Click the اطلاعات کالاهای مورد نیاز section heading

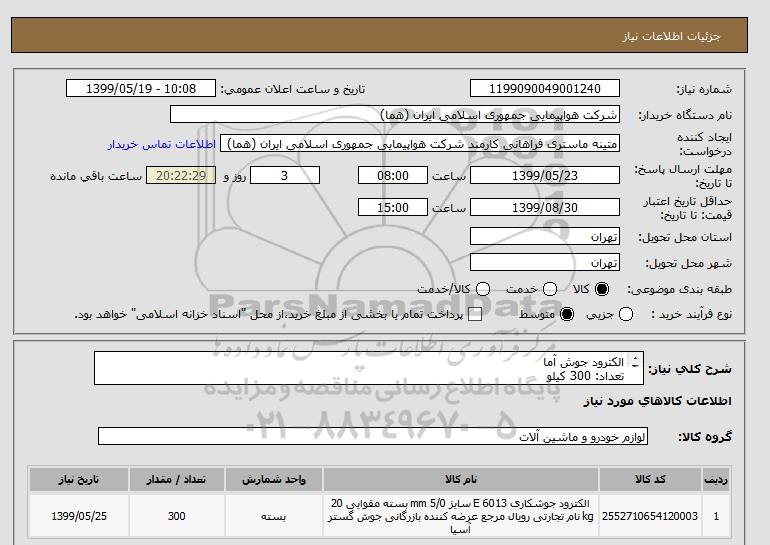point(658,401)
